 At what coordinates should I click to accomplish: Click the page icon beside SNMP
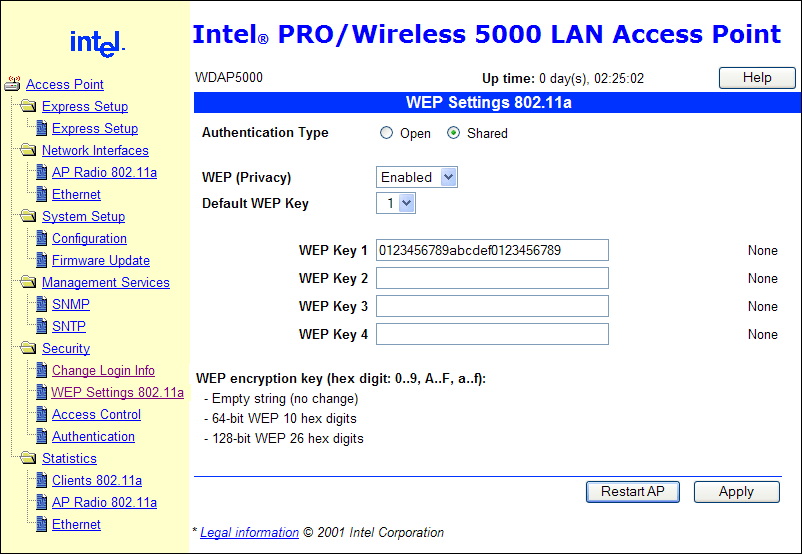point(42,304)
